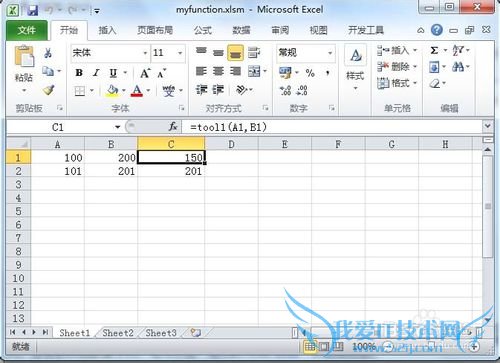Increase decimal places

(285, 90)
